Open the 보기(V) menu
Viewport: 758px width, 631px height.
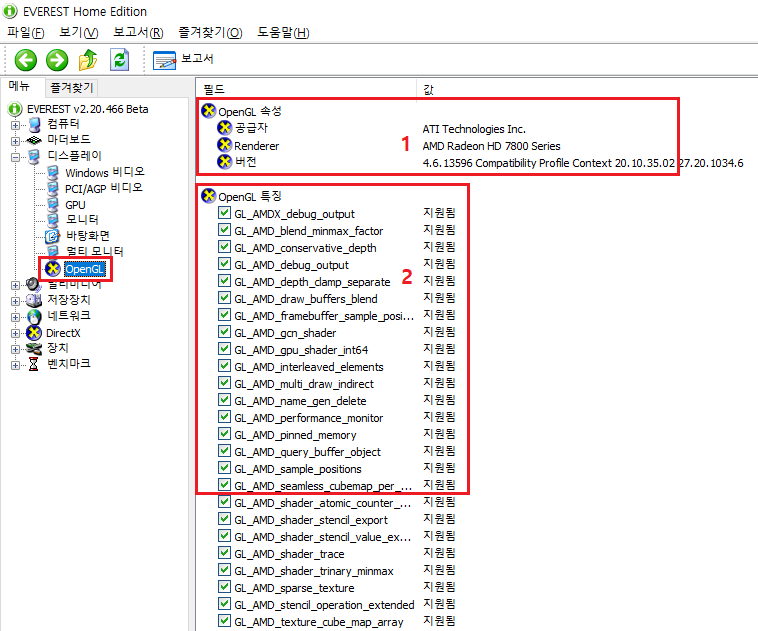click(x=78, y=32)
